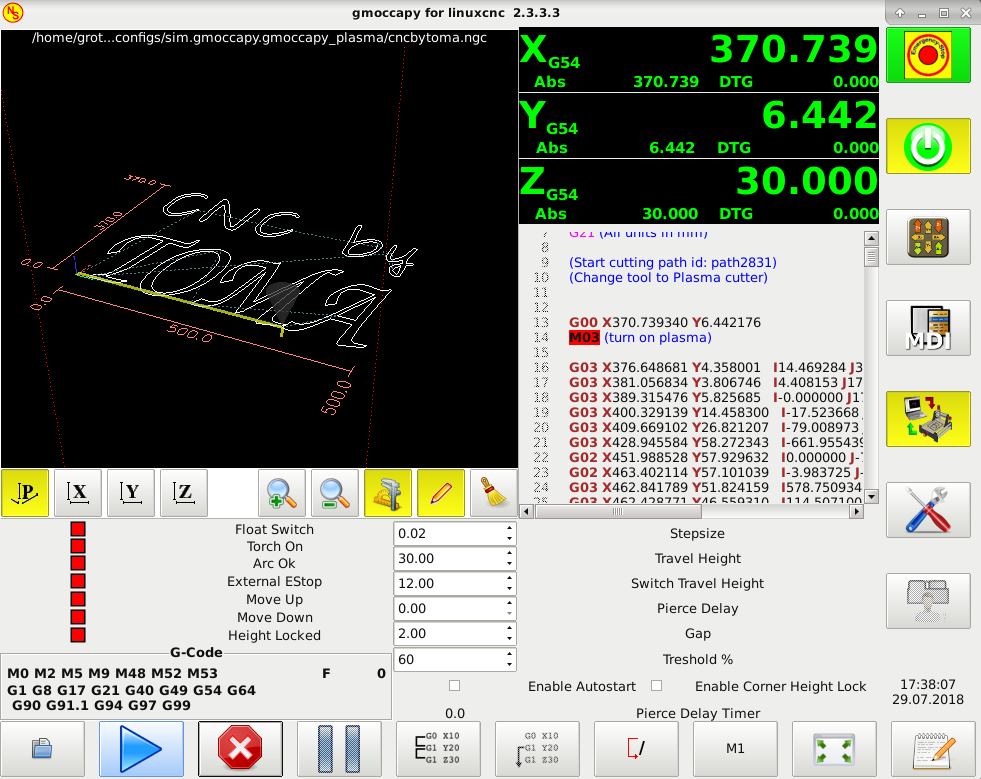Click the horizontal scrollbar right arrow
This screenshot has height=779, width=981.
point(856,512)
